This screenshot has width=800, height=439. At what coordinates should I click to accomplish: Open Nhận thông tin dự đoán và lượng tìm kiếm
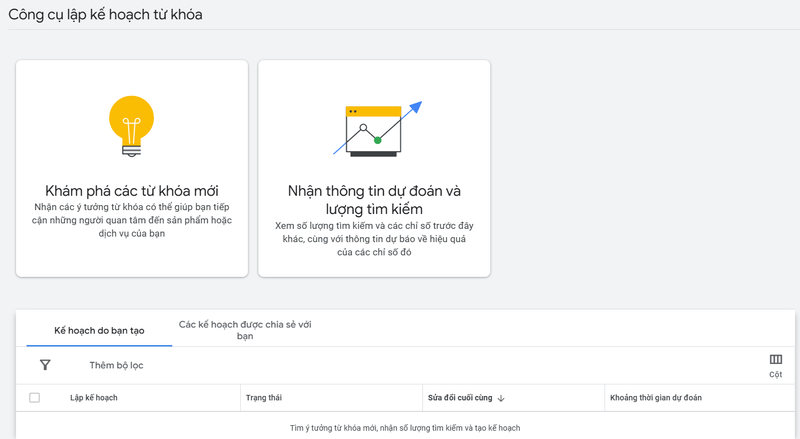[374, 168]
